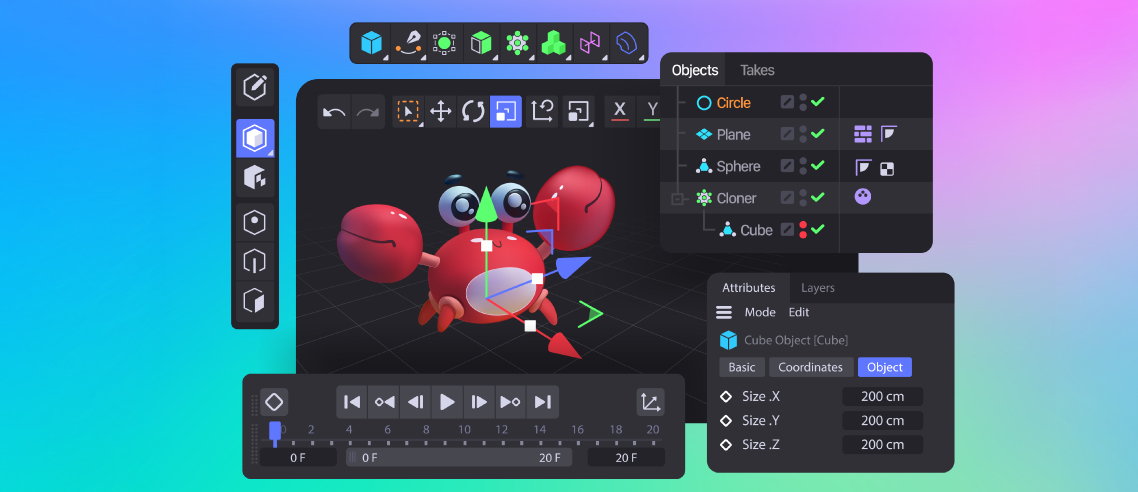Toggle Cloner's layer square icon
Viewport: 1138px width, 492px height.
(x=787, y=198)
